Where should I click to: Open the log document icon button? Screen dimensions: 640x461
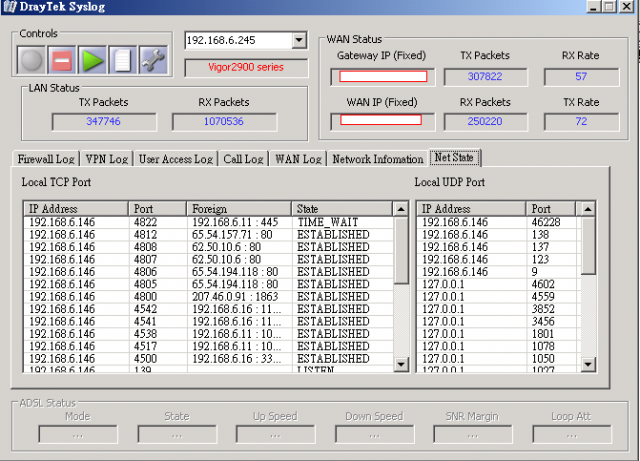coord(122,60)
